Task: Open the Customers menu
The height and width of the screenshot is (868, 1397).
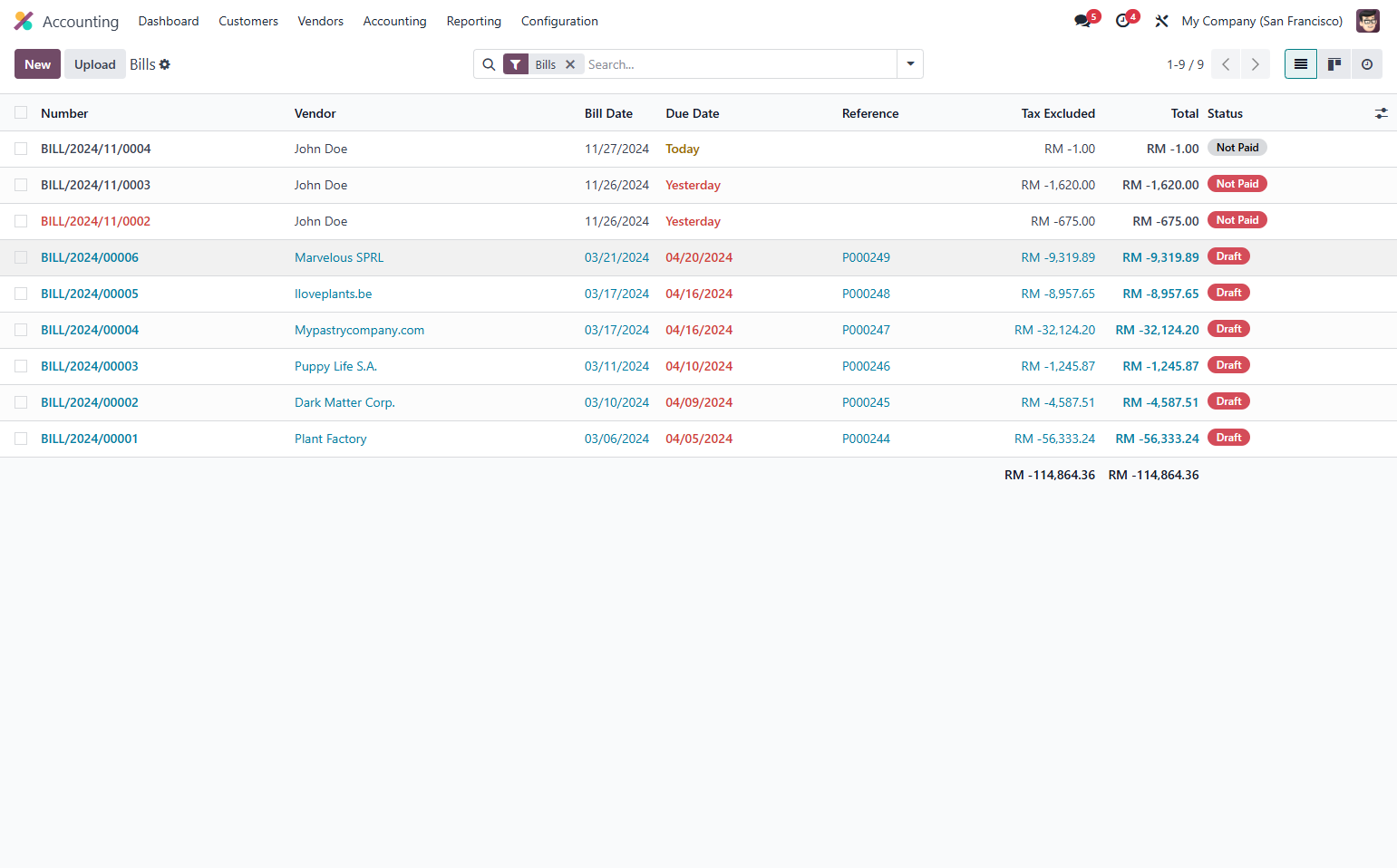Action: [x=248, y=21]
